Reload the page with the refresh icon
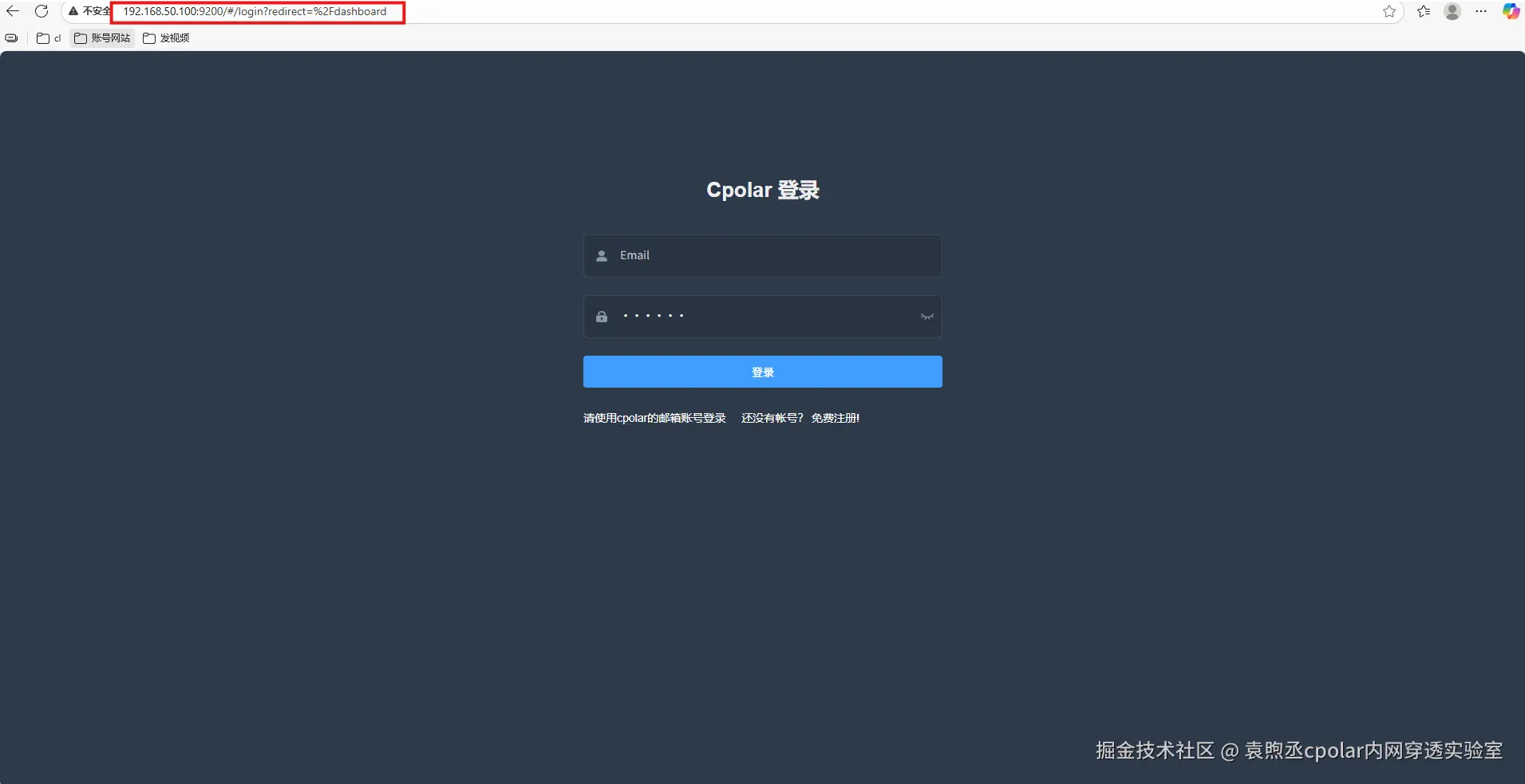1525x784 pixels. point(41,11)
